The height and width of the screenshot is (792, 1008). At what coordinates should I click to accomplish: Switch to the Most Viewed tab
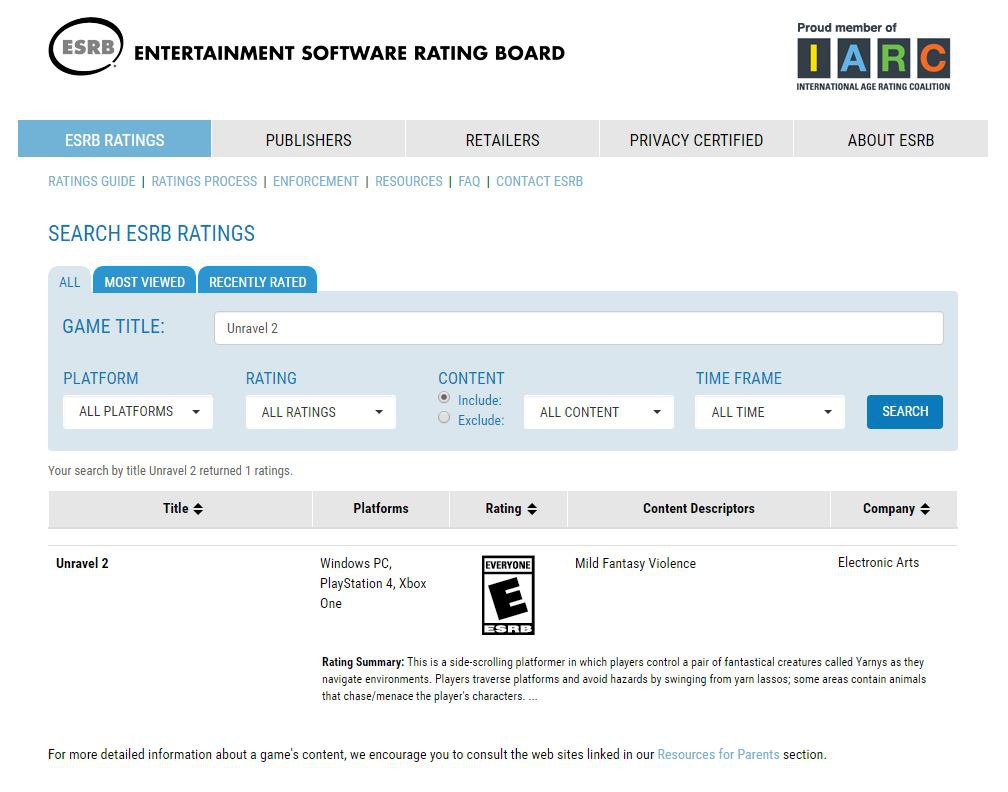145,281
